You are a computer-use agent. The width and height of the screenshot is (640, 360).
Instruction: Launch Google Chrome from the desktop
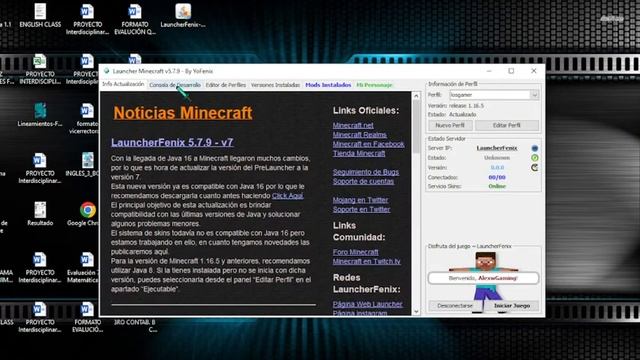click(x=86, y=214)
